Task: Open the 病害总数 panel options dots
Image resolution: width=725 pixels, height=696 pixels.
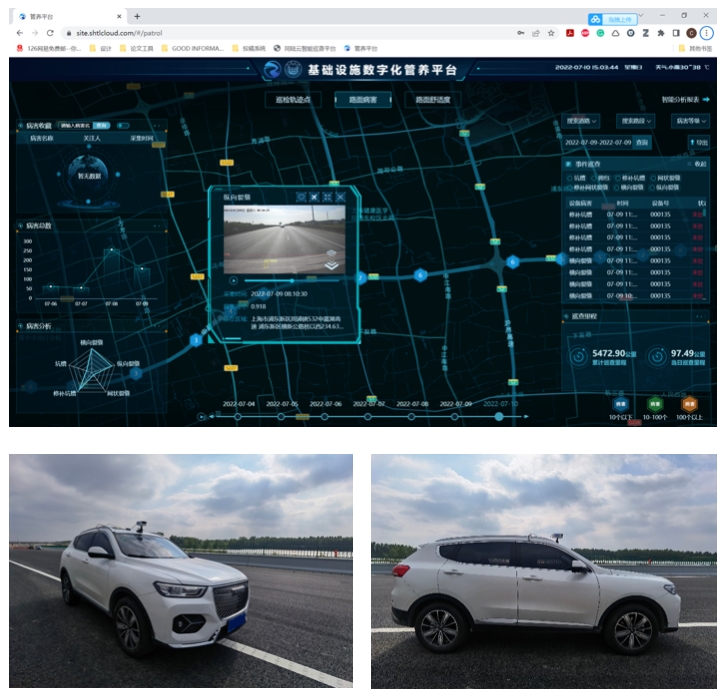Action: click(160, 226)
